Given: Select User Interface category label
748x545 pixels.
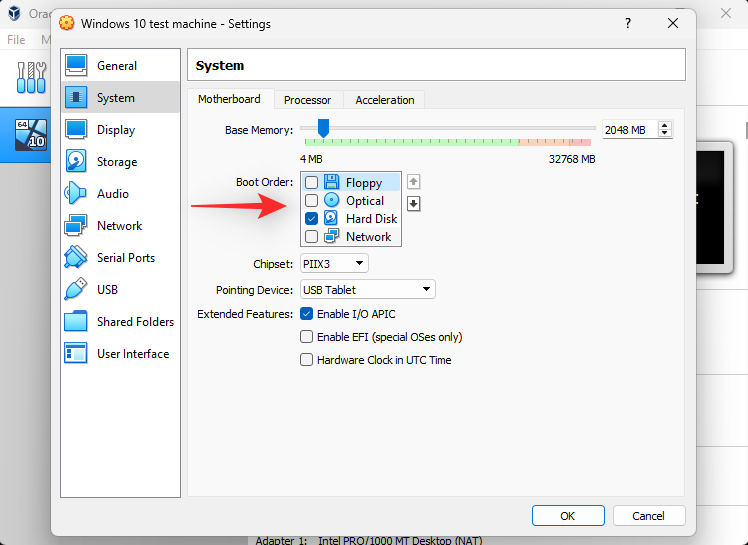Looking at the screenshot, I should click(x=133, y=354).
